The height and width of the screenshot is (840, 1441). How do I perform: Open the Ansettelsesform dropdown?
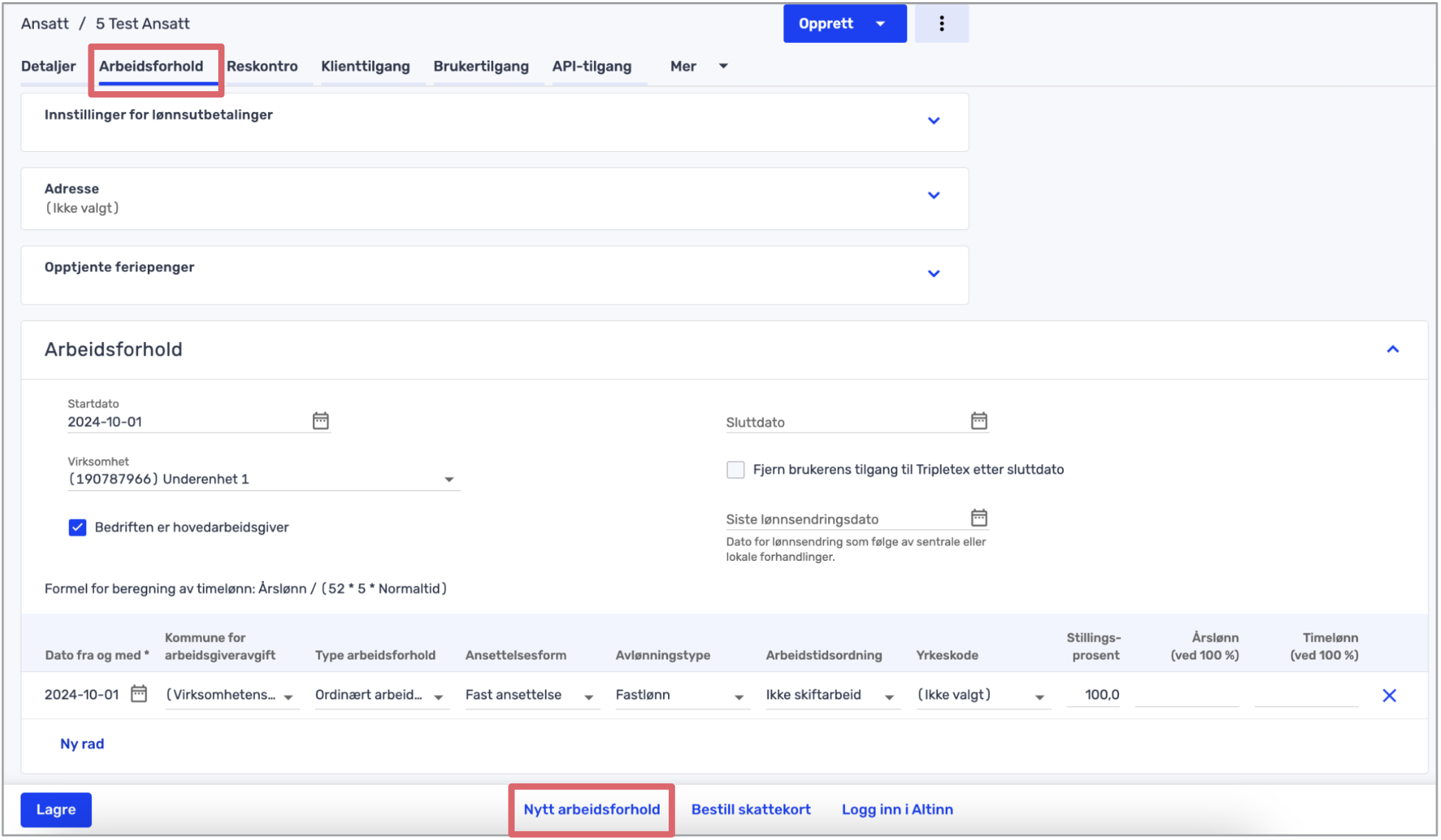pyautogui.click(x=532, y=695)
